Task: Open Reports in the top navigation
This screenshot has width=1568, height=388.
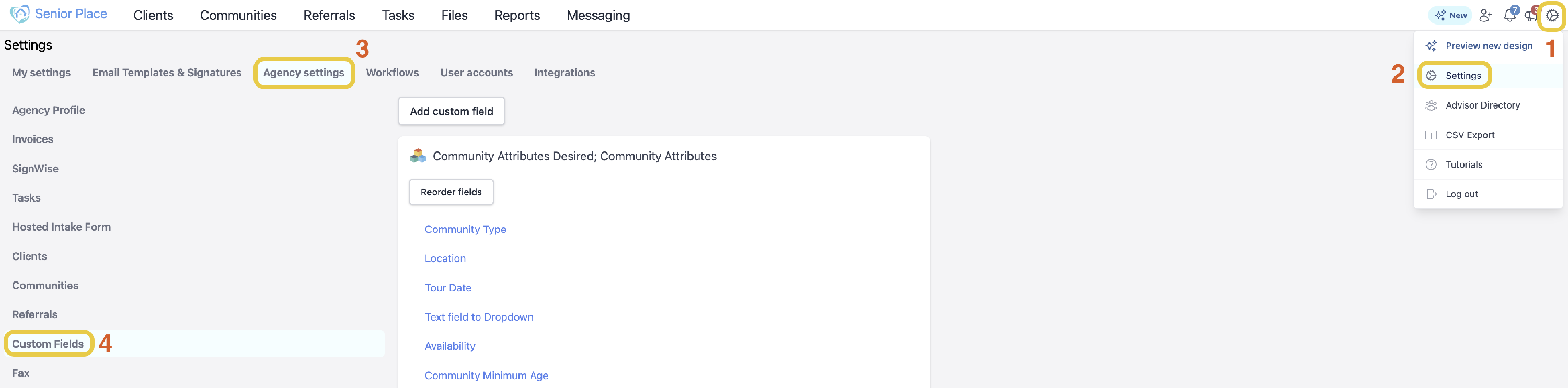Action: click(x=517, y=15)
